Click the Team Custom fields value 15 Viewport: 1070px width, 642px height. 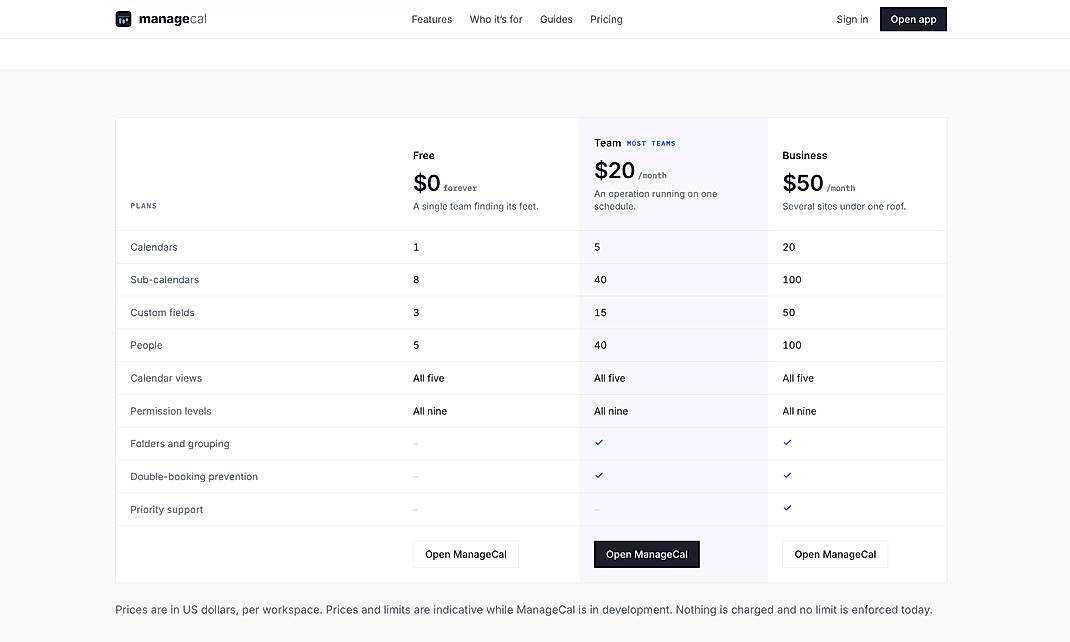click(x=600, y=312)
